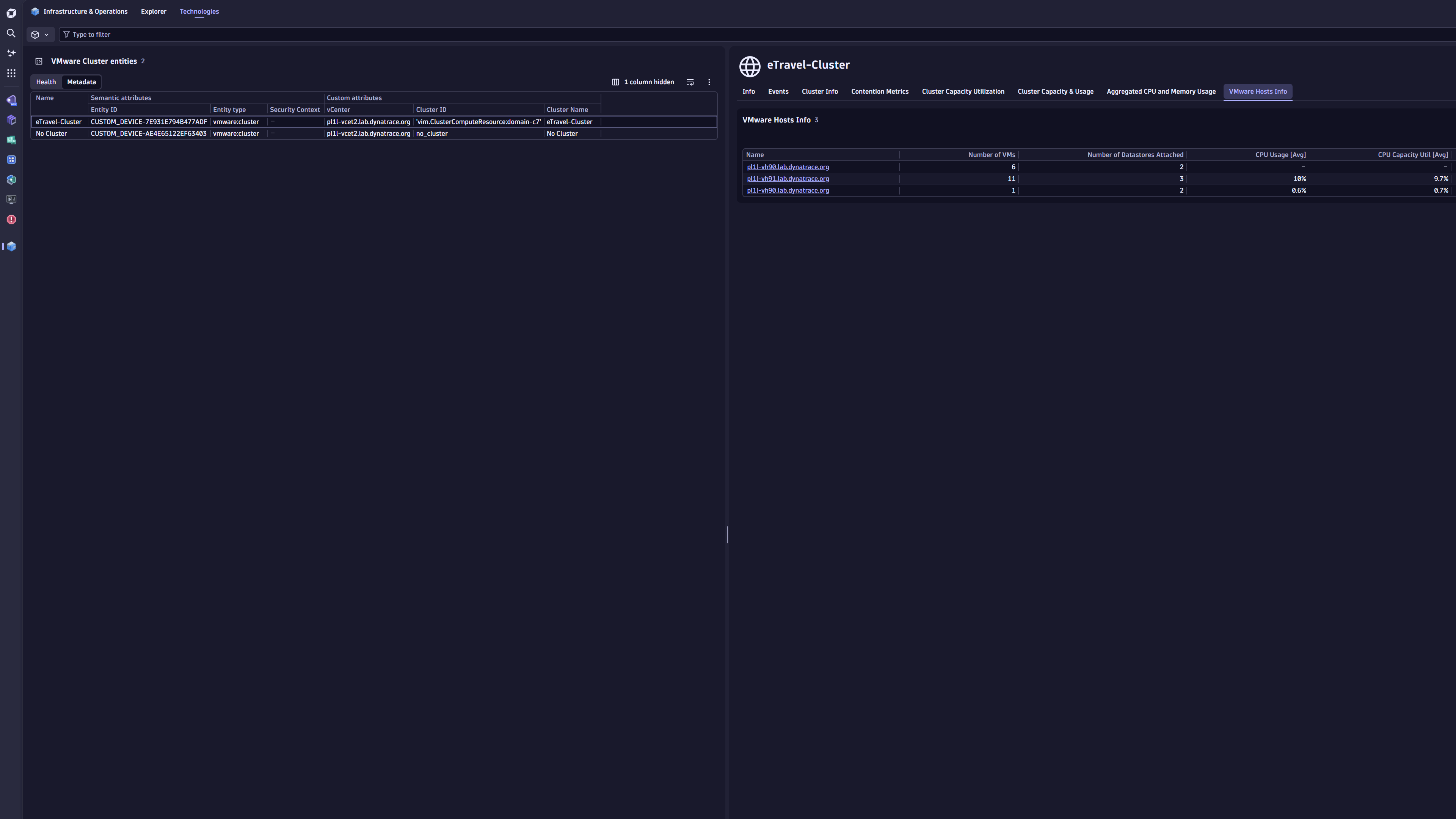This screenshot has width=1456, height=819.
Task: Open the app launcher grid icon
Action: click(11, 73)
